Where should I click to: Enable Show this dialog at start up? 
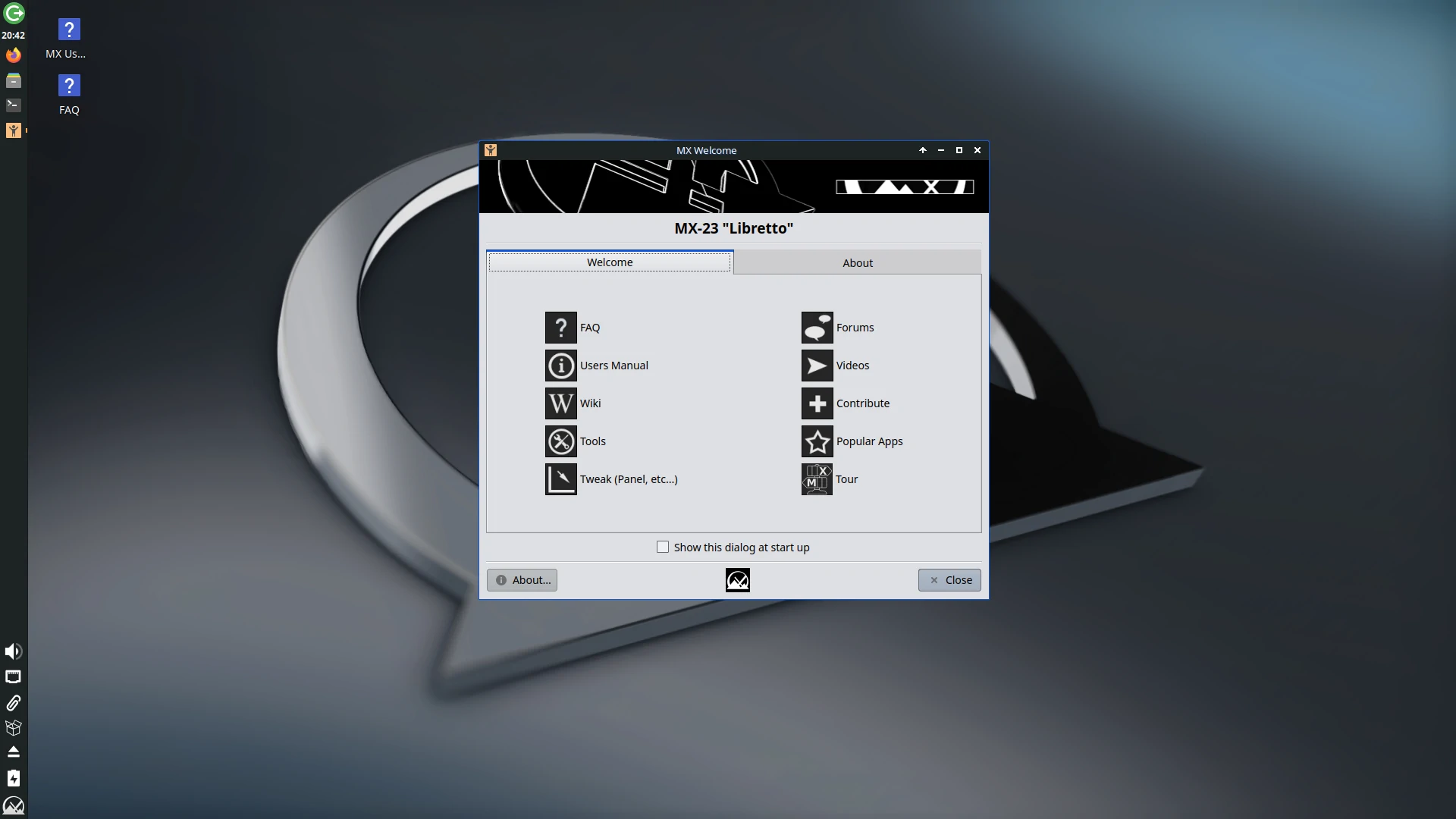(662, 547)
